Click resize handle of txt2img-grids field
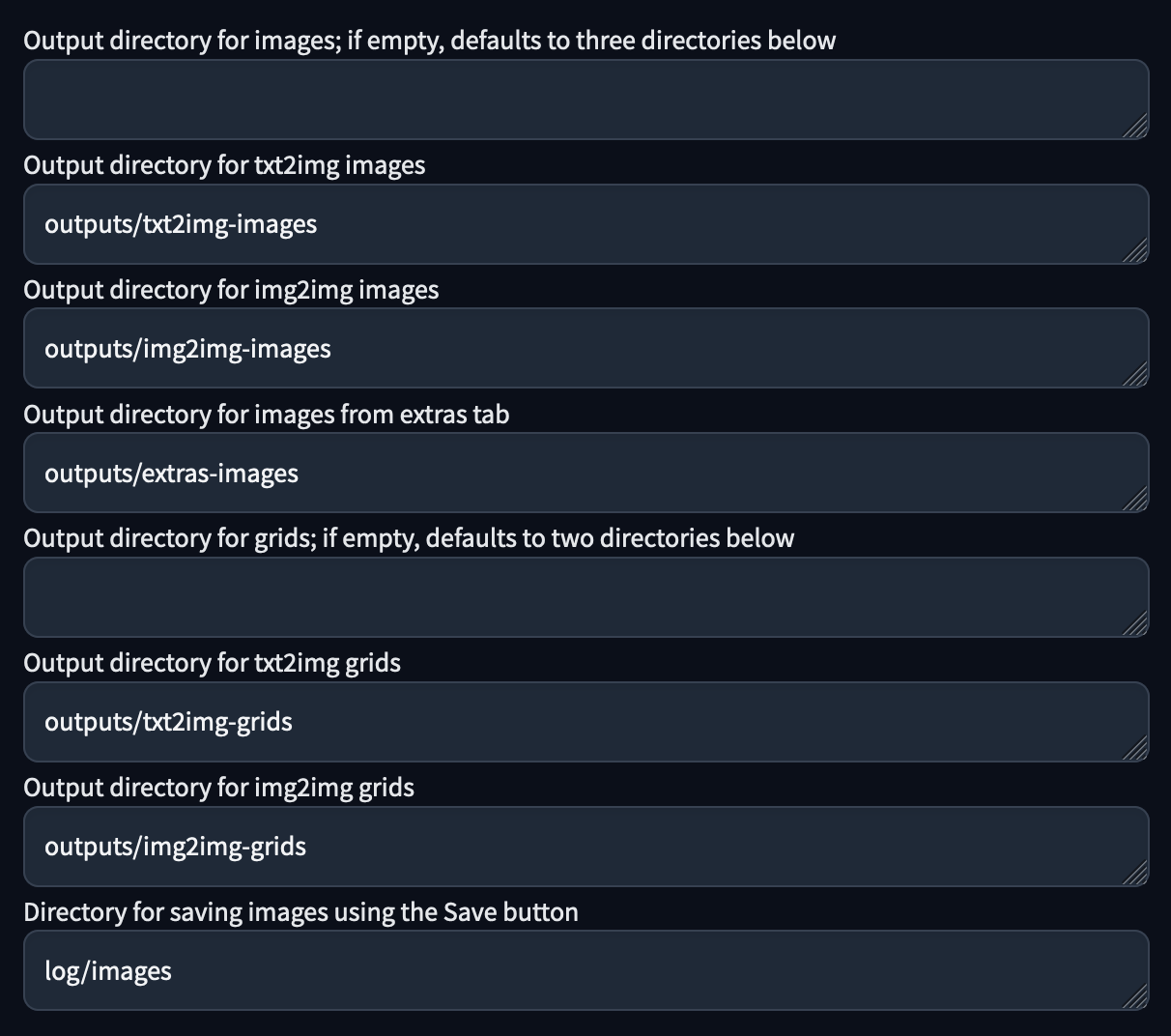Viewport: 1171px width, 1036px height. point(1136,749)
